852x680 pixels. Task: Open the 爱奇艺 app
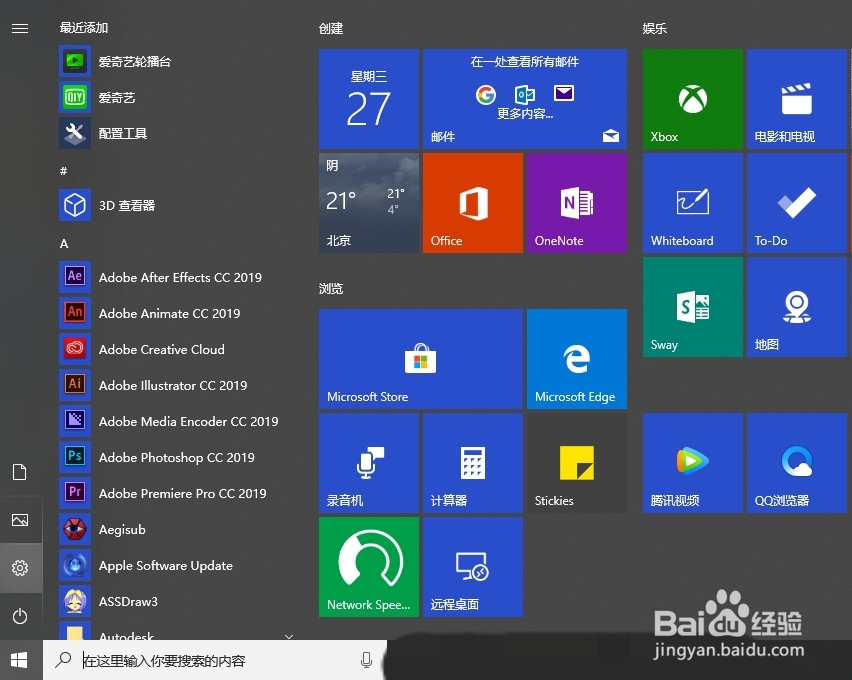tap(177, 97)
